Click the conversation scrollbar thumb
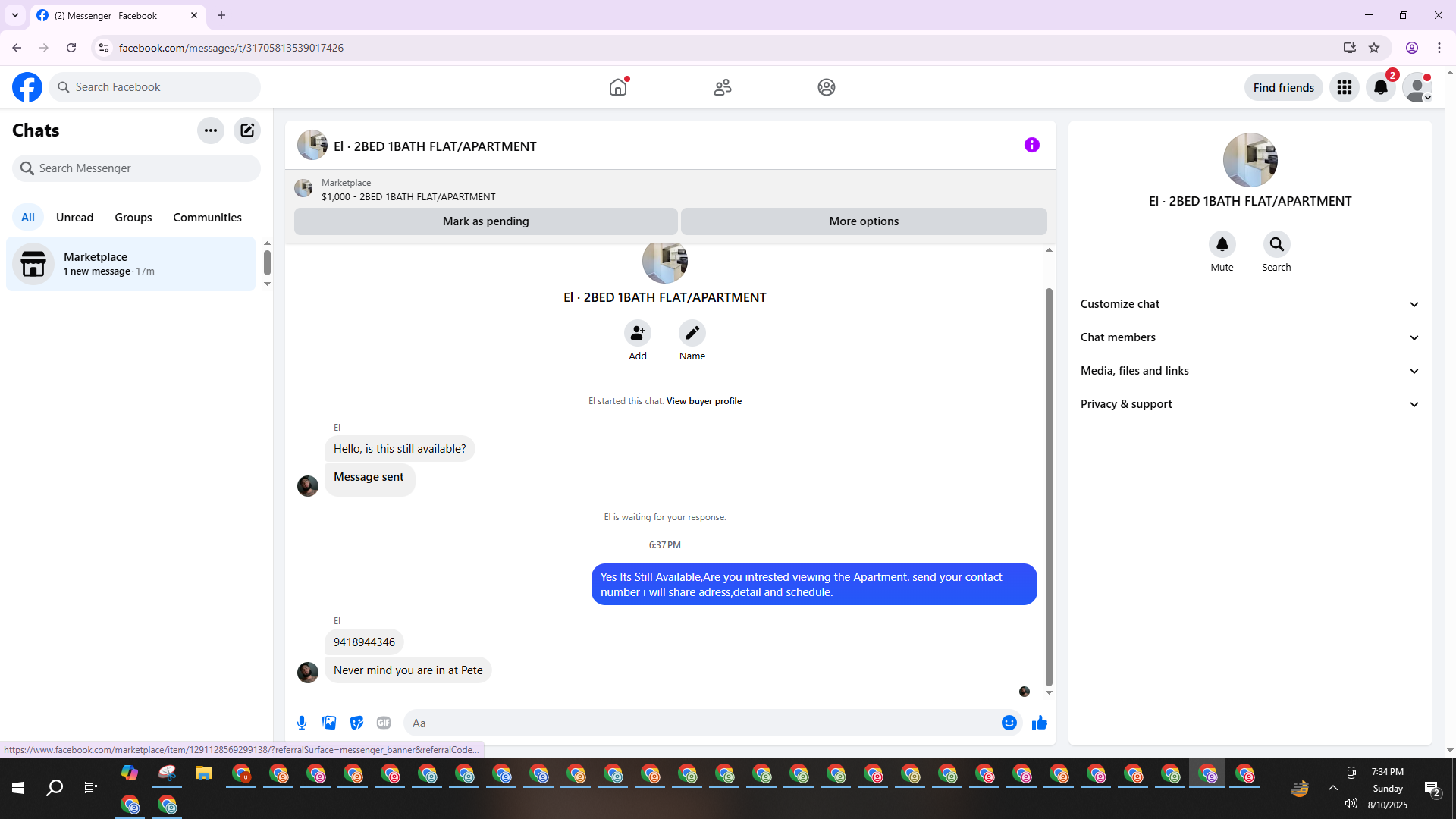The width and height of the screenshot is (1456, 819). (x=1049, y=485)
